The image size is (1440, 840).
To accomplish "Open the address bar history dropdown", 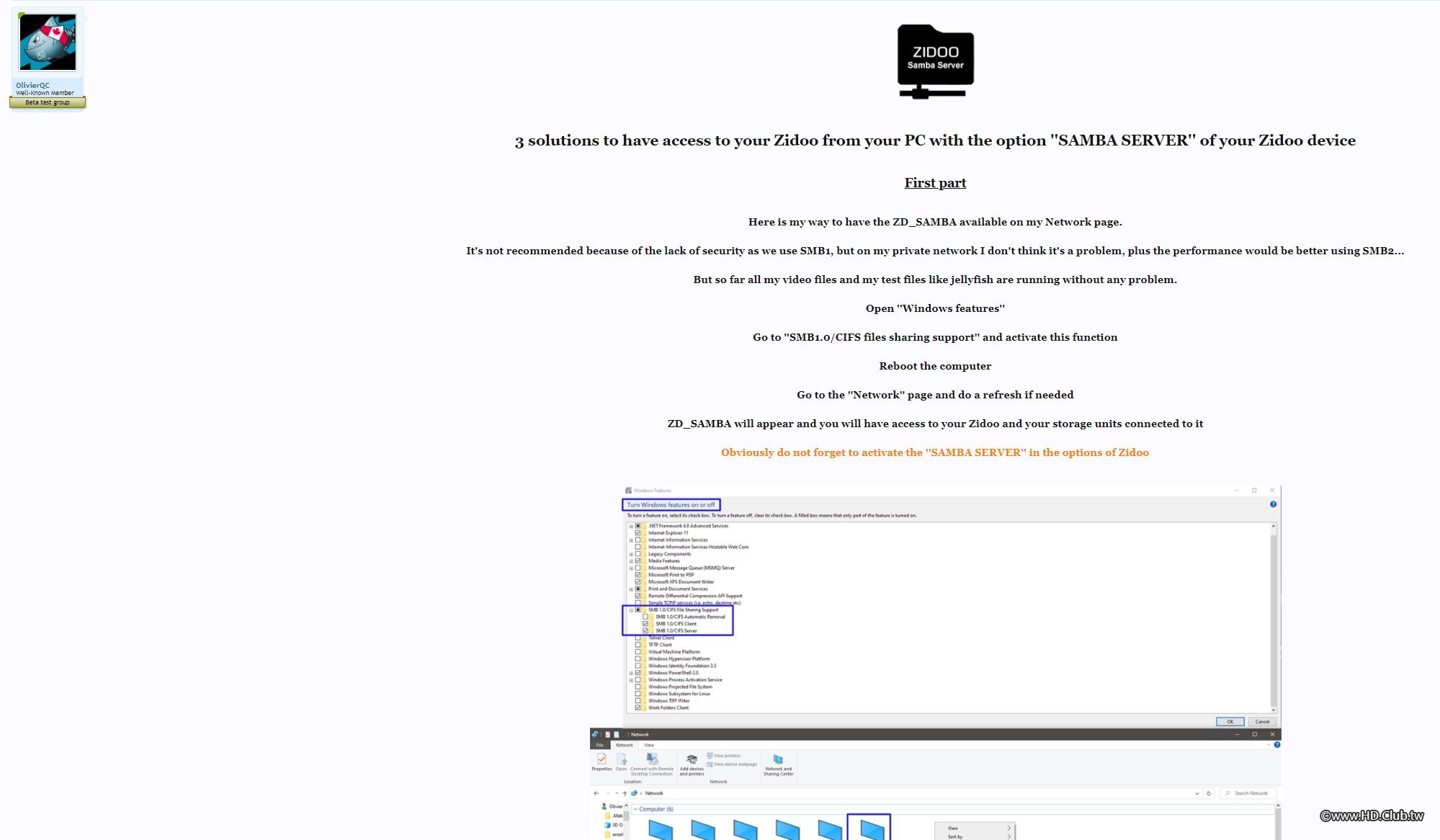I will [x=1197, y=793].
